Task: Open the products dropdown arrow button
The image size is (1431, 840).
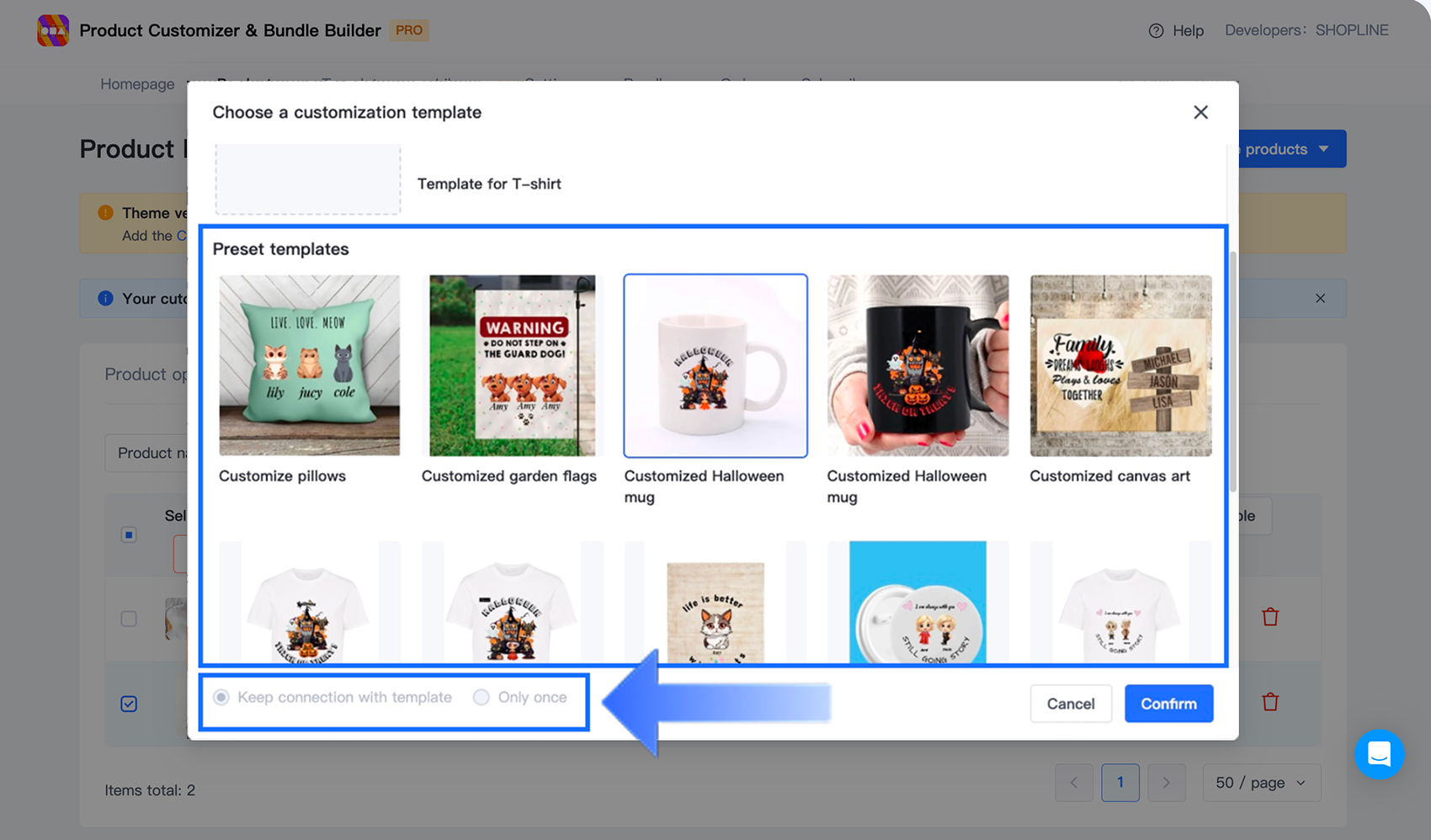Action: (1324, 149)
